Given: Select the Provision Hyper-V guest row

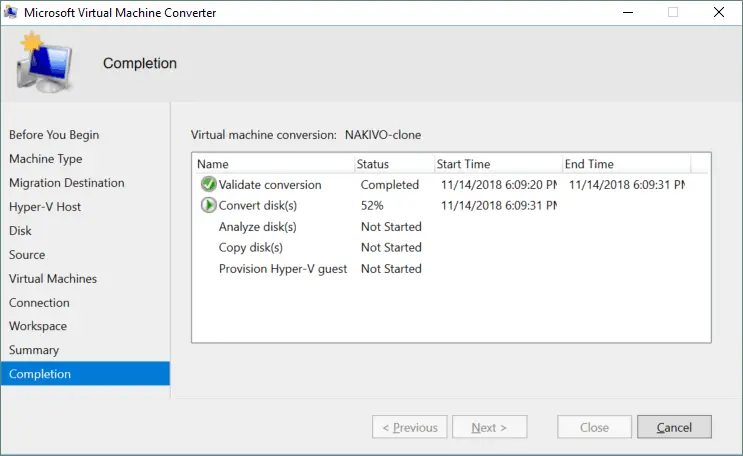Looking at the screenshot, I should 283,269.
